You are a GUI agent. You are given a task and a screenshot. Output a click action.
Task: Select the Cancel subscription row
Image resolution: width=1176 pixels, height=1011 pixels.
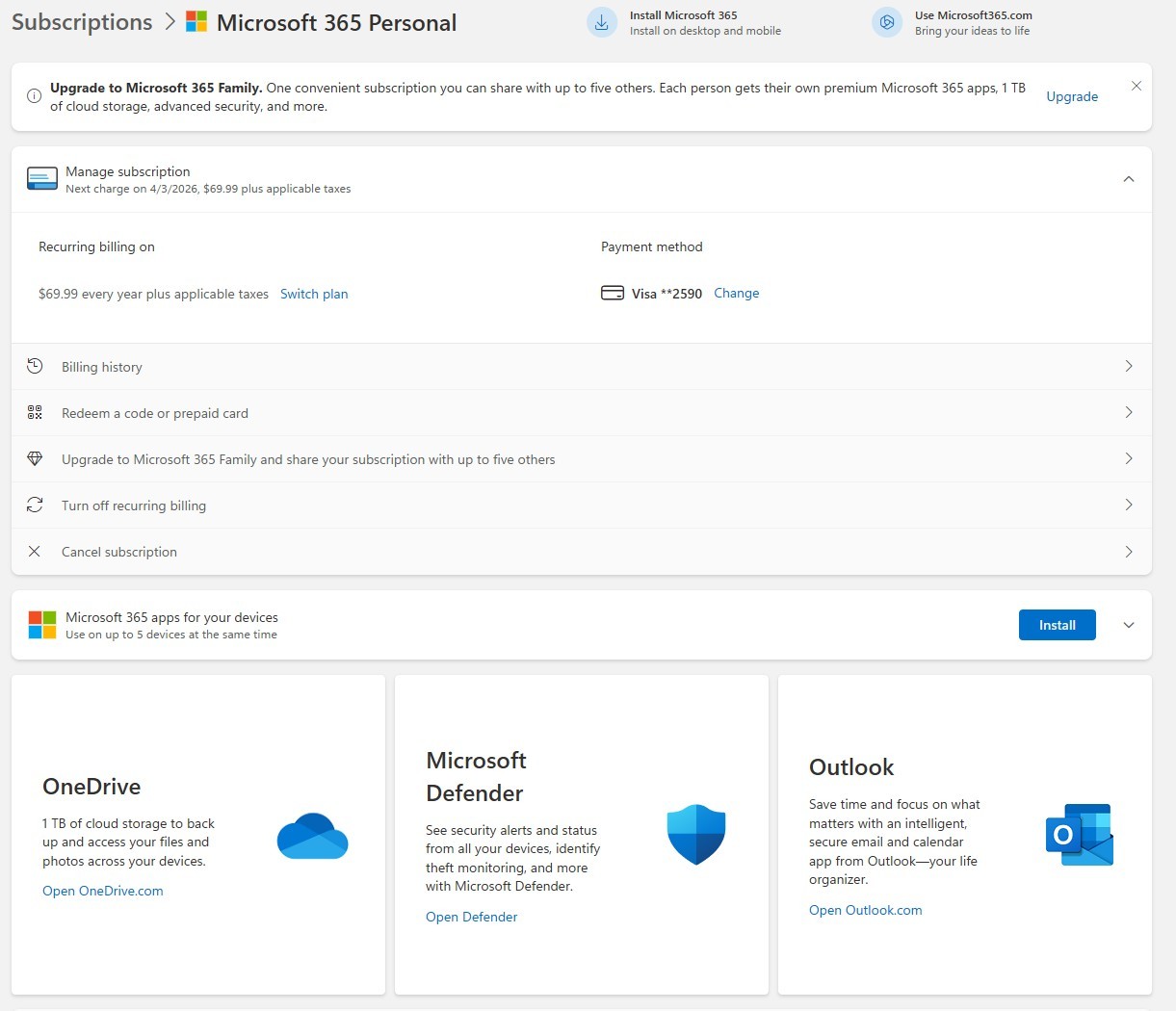tap(119, 552)
